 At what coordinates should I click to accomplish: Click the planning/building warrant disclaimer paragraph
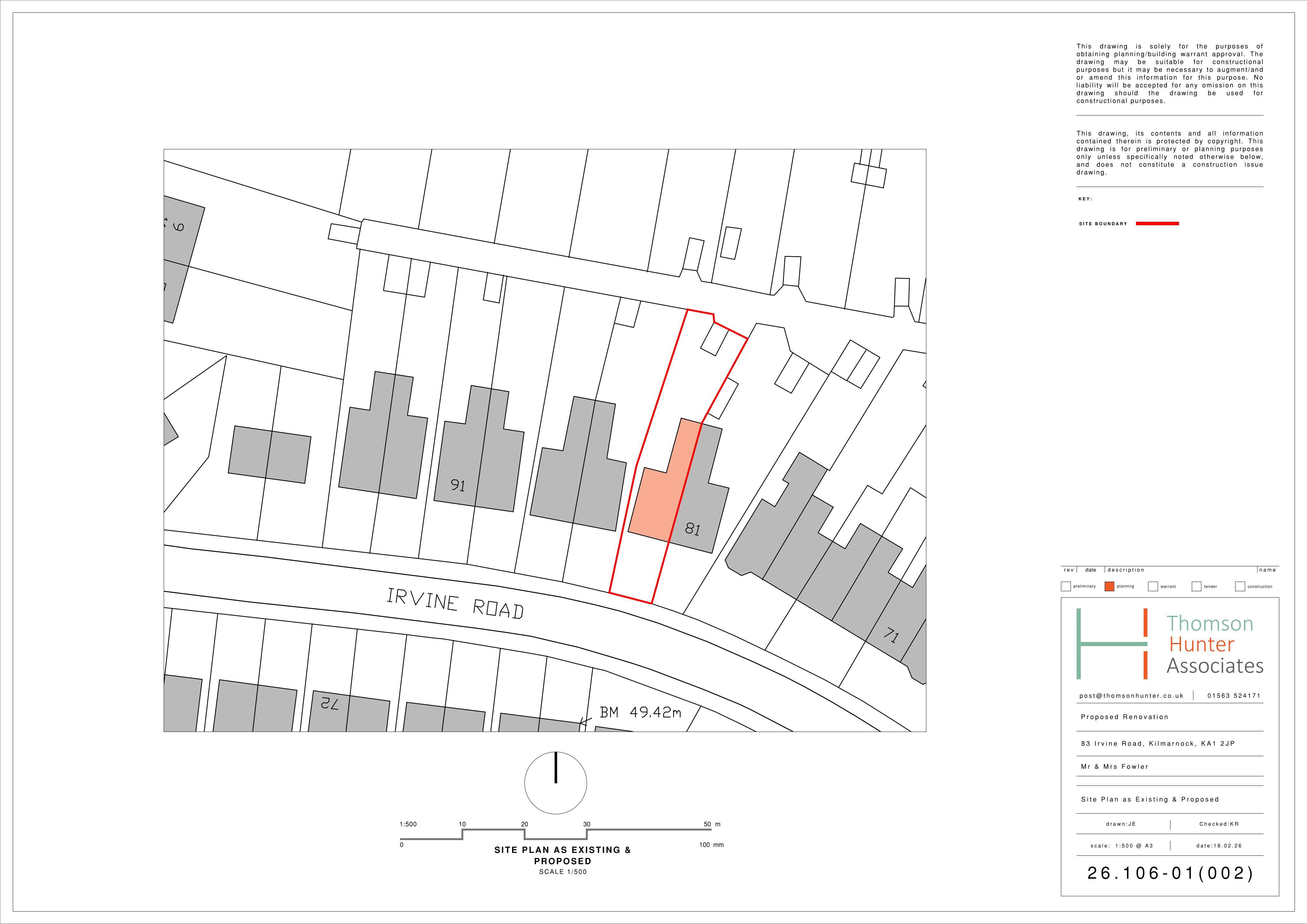pyautogui.click(x=1169, y=73)
